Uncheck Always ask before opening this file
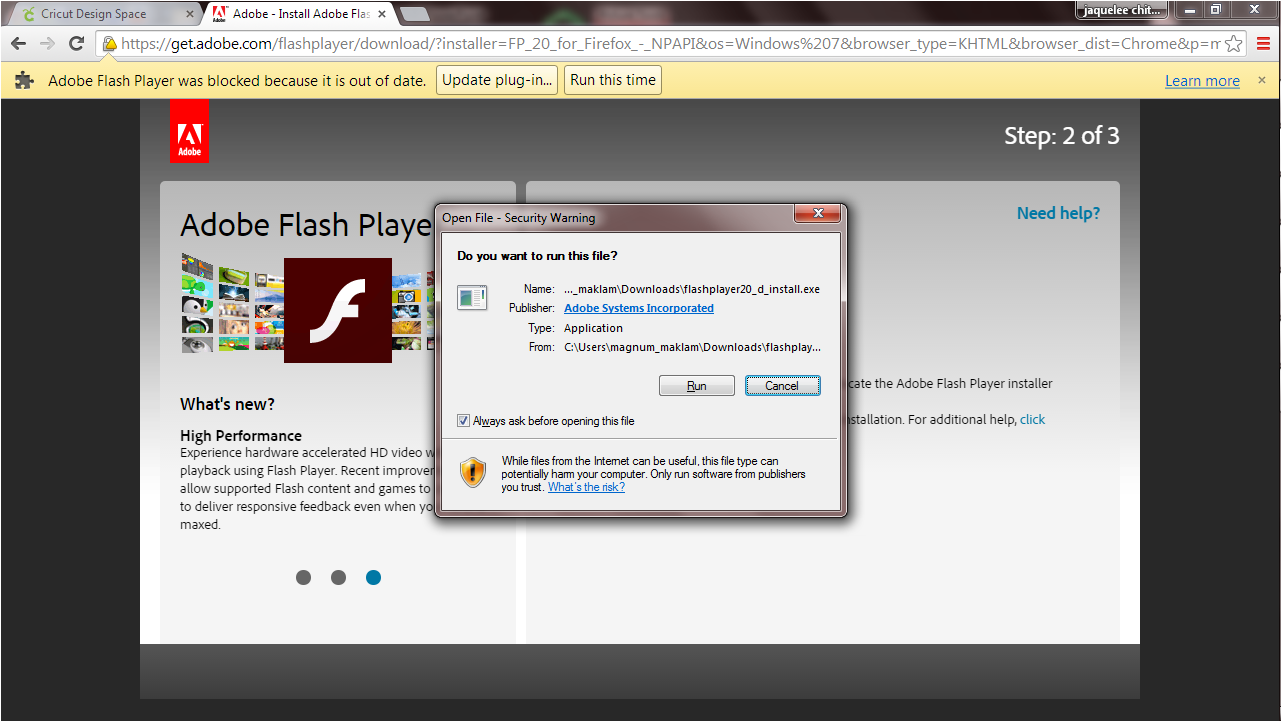The height and width of the screenshot is (722, 1282). coord(463,421)
